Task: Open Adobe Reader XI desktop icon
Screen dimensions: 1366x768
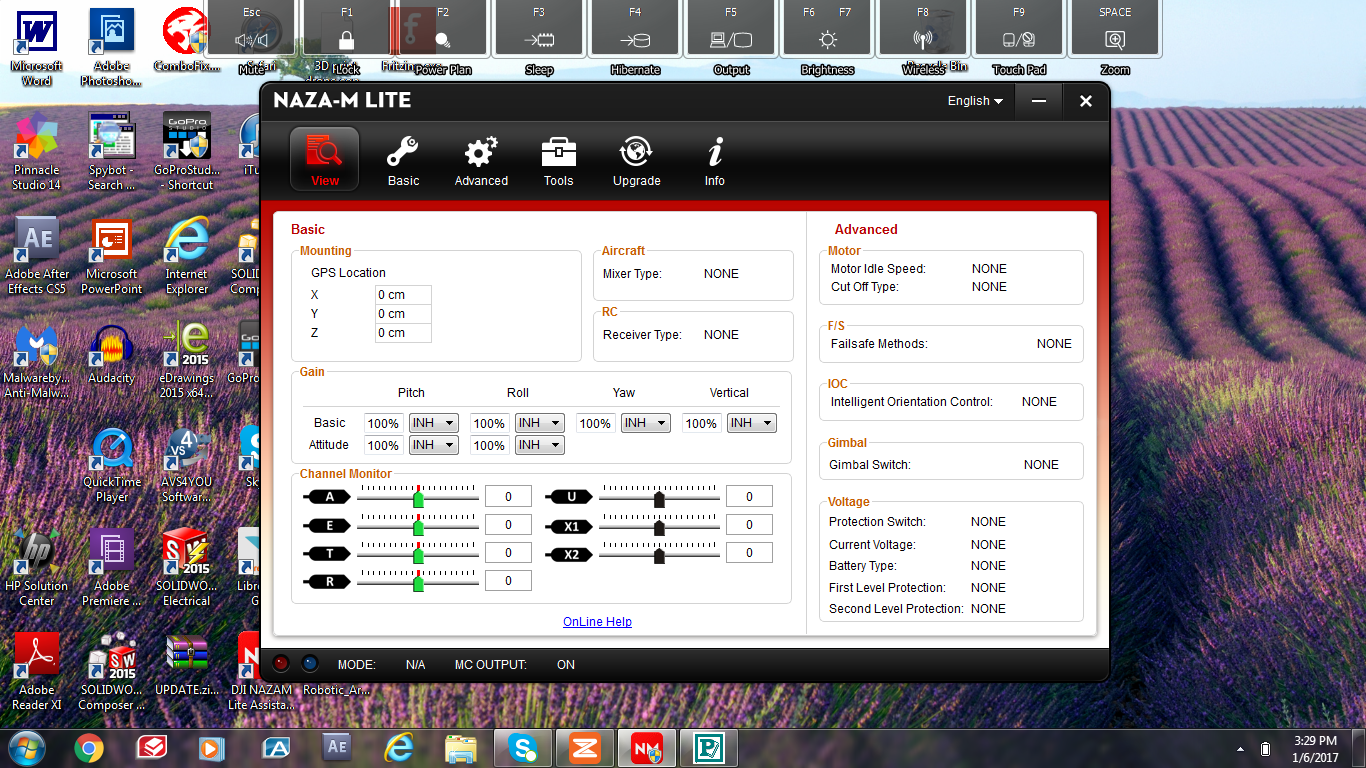Action: coord(37,672)
